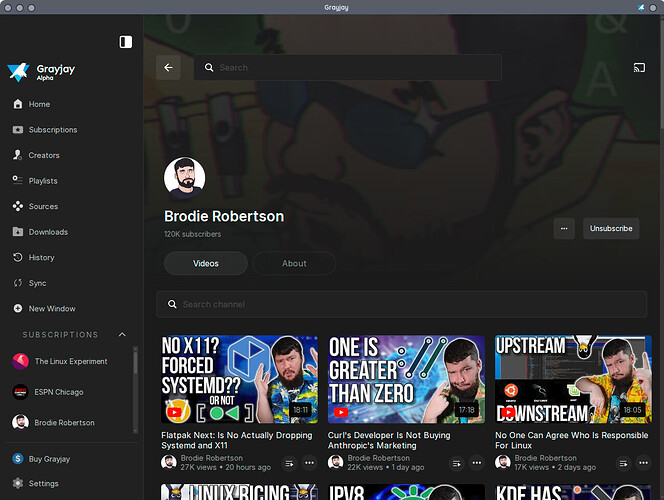This screenshot has width=664, height=500.
Task: Open the Linux Ricing video thumbnail
Action: [x=239, y=492]
